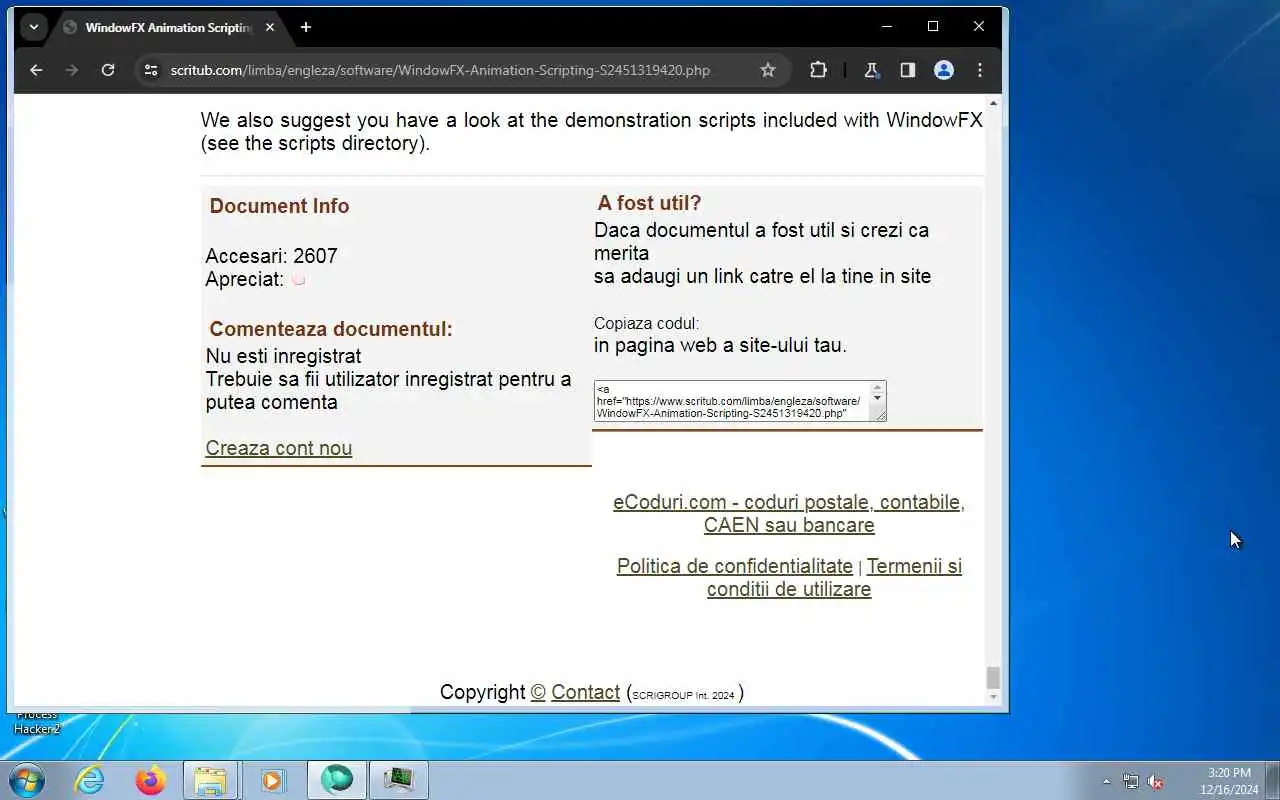
Task: Open Politica de confidentialitate link
Action: 735,566
